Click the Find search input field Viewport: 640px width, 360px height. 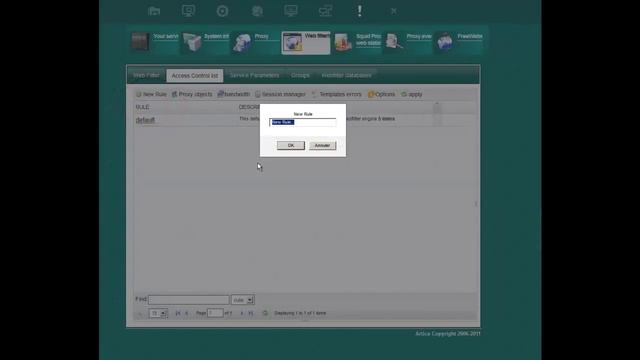[189, 300]
